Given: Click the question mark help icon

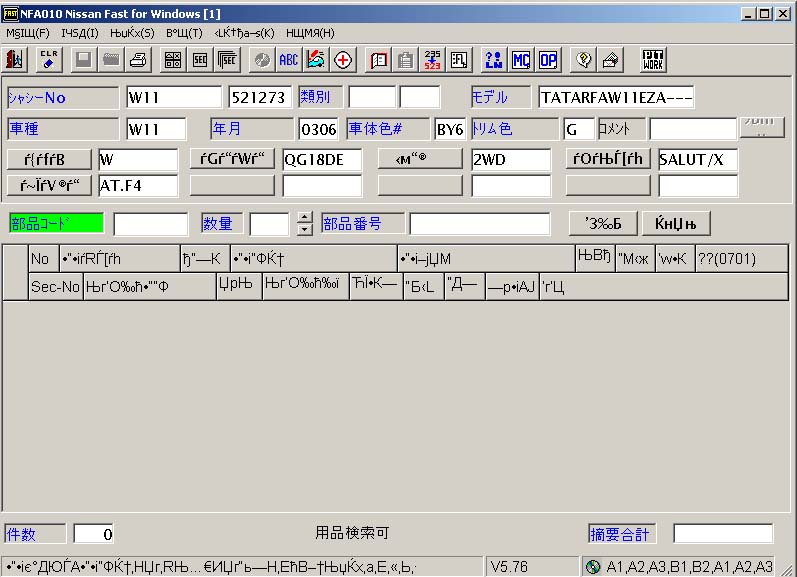Looking at the screenshot, I should [584, 60].
